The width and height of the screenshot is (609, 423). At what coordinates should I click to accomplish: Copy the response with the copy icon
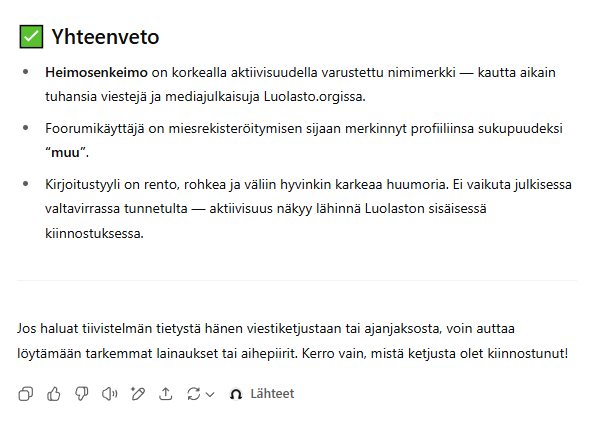click(x=26, y=394)
